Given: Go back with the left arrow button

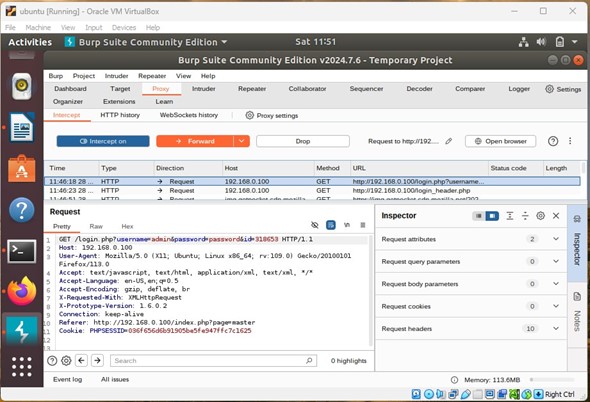Looking at the screenshot, I should point(81,361).
